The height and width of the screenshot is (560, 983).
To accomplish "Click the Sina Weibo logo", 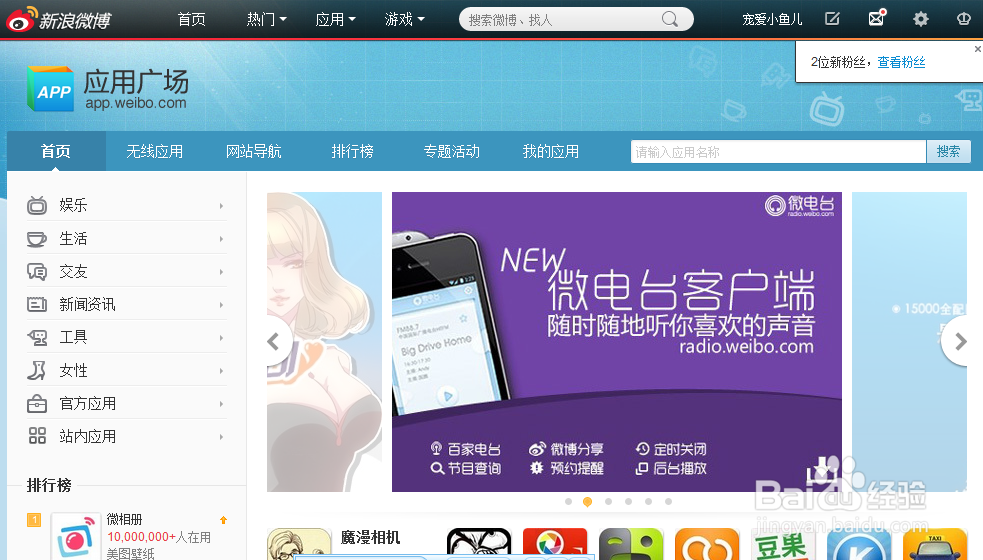I will click(58, 19).
